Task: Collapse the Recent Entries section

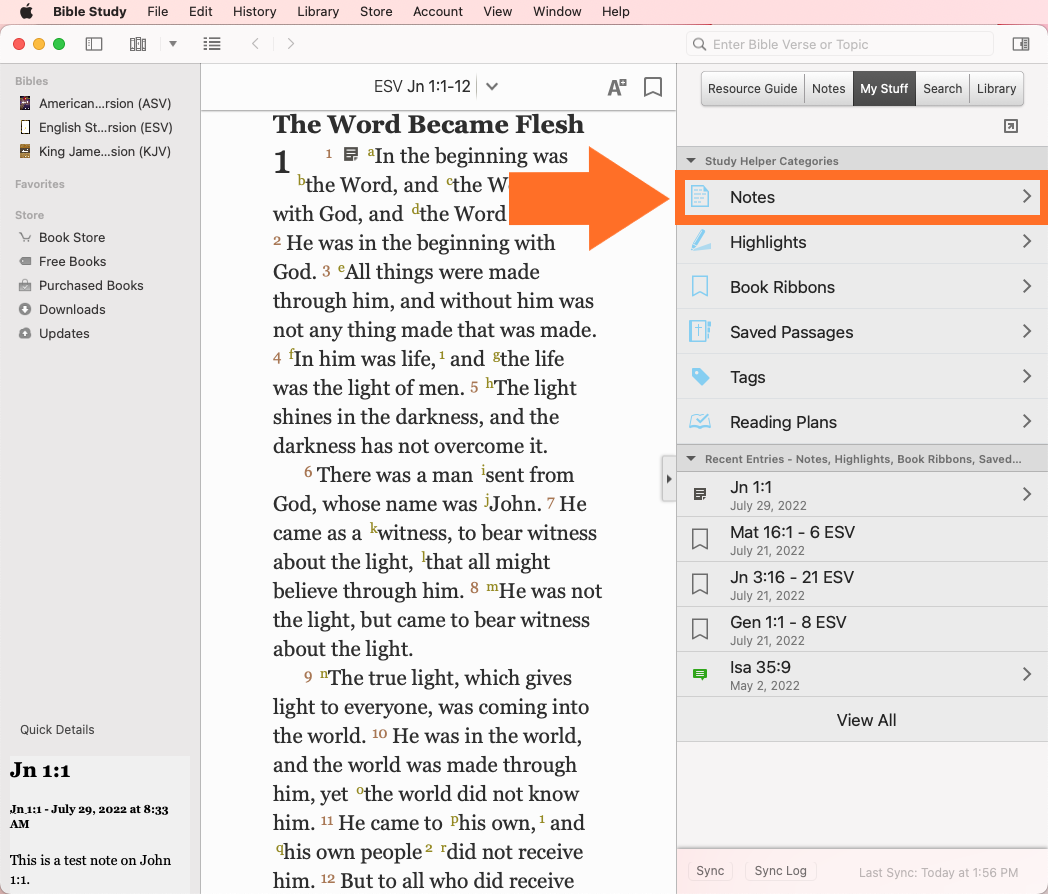Action: [x=690, y=459]
